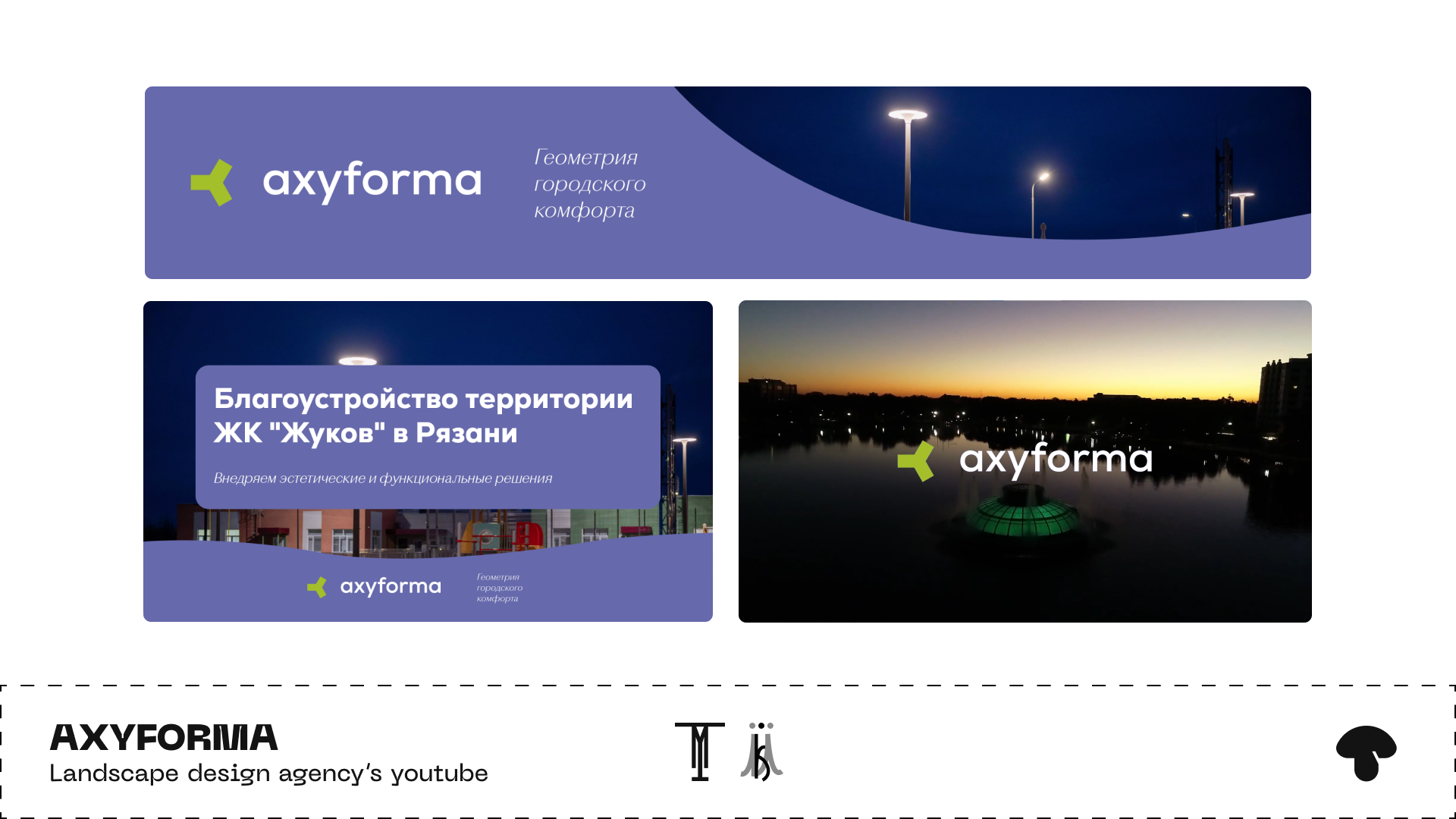The height and width of the screenshot is (819, 1456).
Task: Click small slogan text in thumbnail footer
Action: pos(499,588)
